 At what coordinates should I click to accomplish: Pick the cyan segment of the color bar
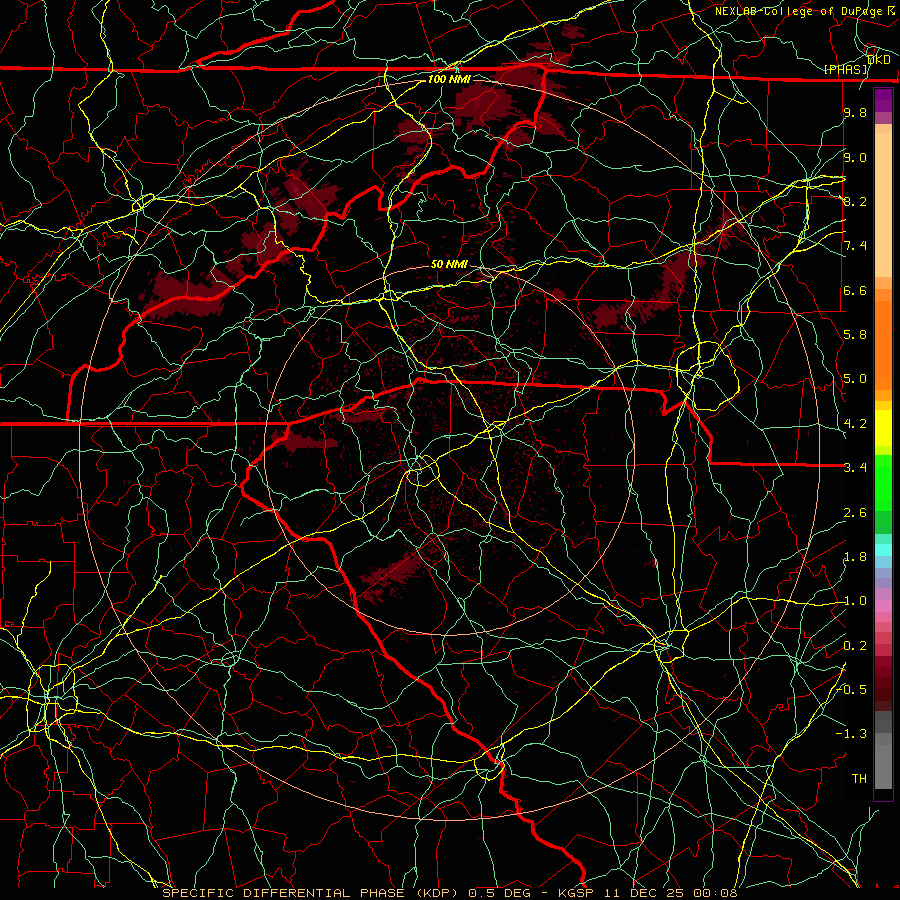point(883,550)
